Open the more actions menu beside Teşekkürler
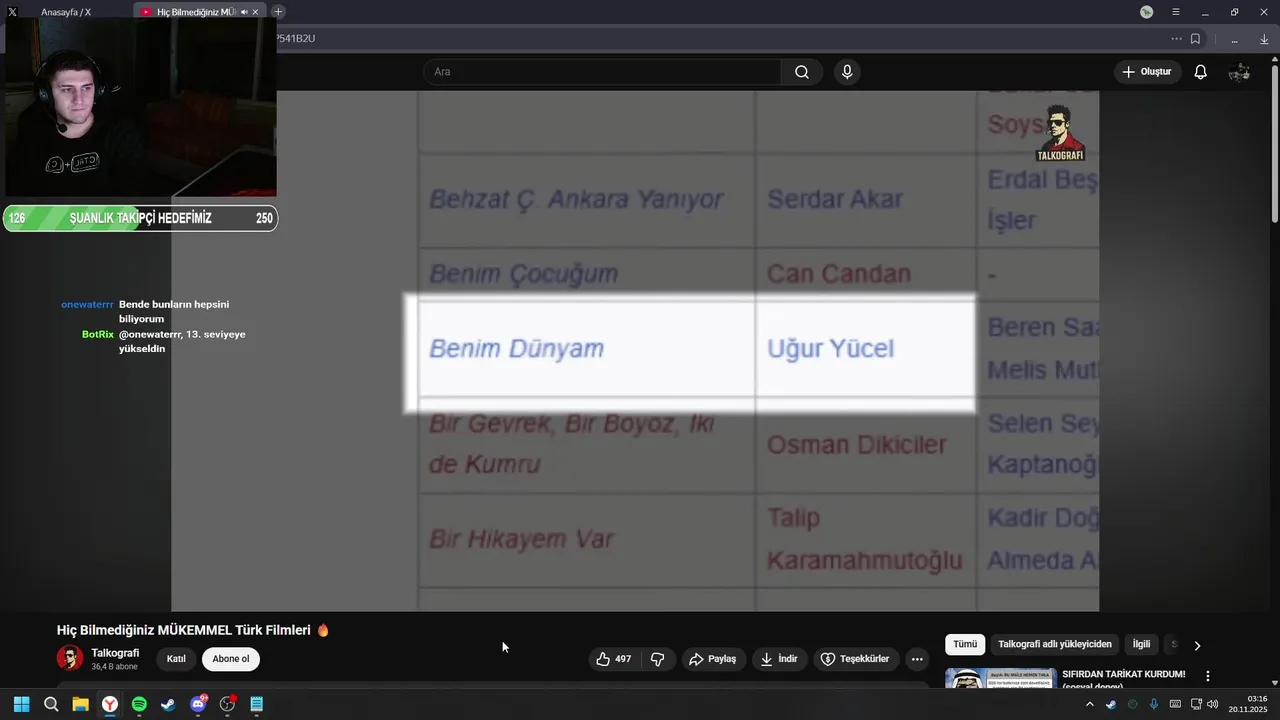 pyautogui.click(x=917, y=659)
